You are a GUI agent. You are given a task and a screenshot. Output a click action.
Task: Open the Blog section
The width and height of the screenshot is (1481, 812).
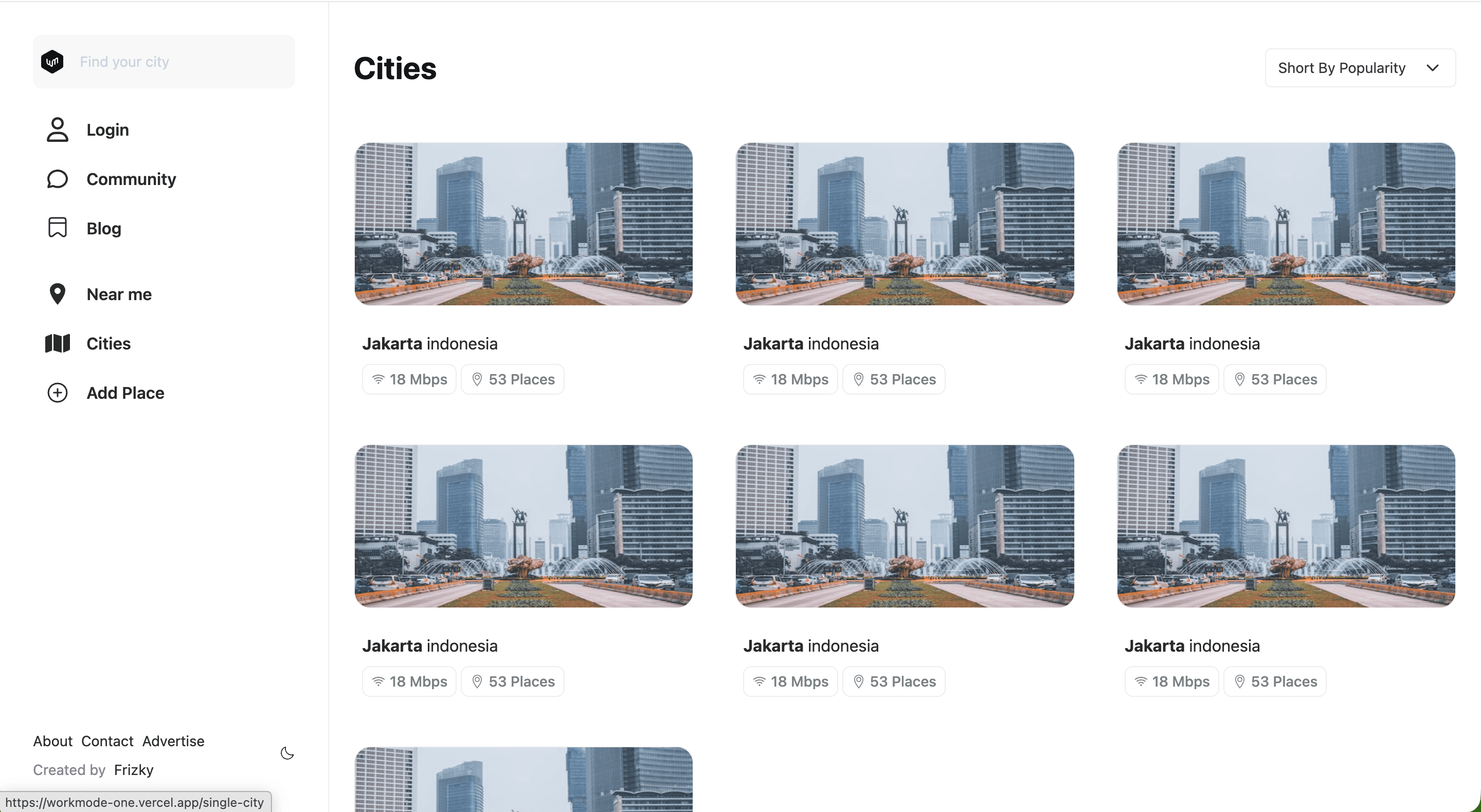point(103,229)
